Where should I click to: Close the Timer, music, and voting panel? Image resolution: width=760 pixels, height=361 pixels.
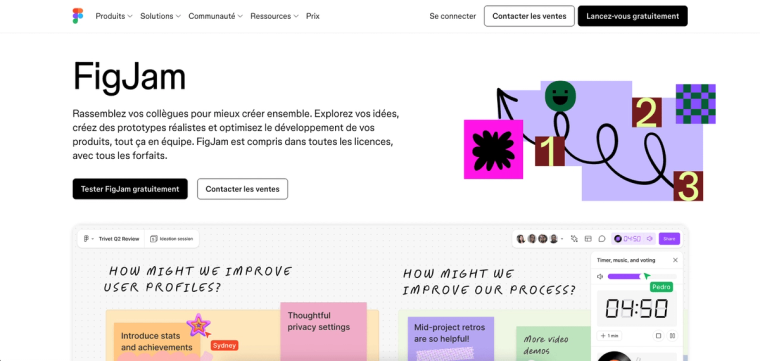(675, 260)
